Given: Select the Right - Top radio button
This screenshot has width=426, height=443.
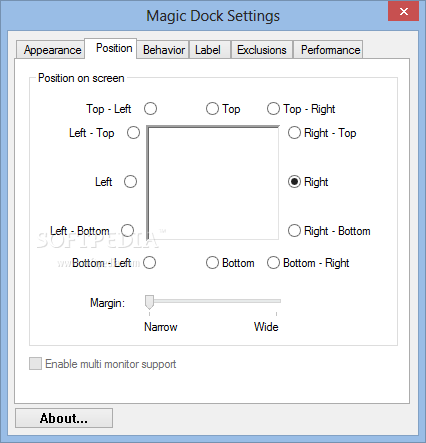Looking at the screenshot, I should point(294,133).
